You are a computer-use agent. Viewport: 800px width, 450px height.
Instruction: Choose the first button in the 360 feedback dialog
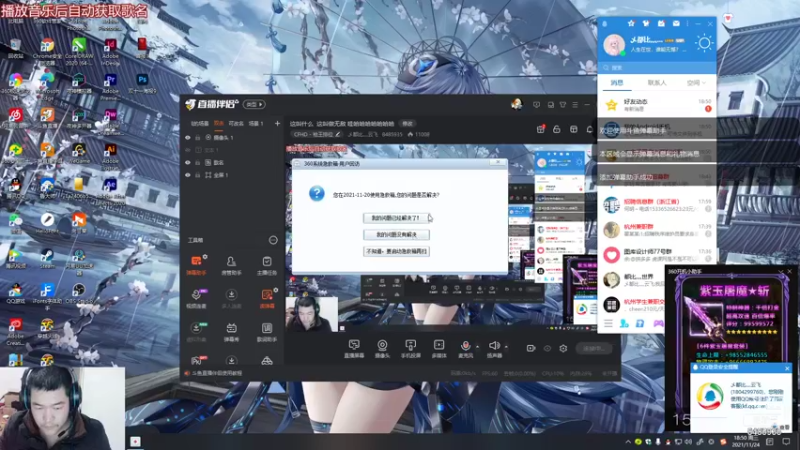coord(396,218)
